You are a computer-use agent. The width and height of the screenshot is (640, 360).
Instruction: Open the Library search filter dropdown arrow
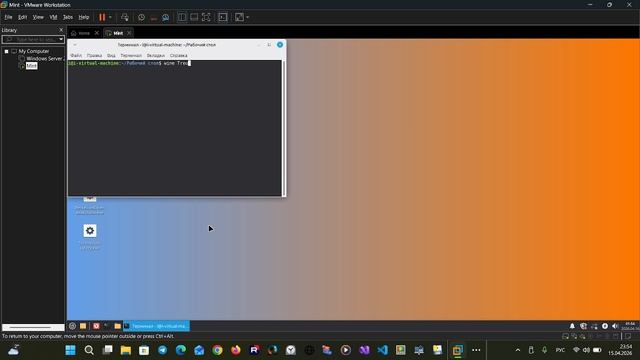point(61,39)
